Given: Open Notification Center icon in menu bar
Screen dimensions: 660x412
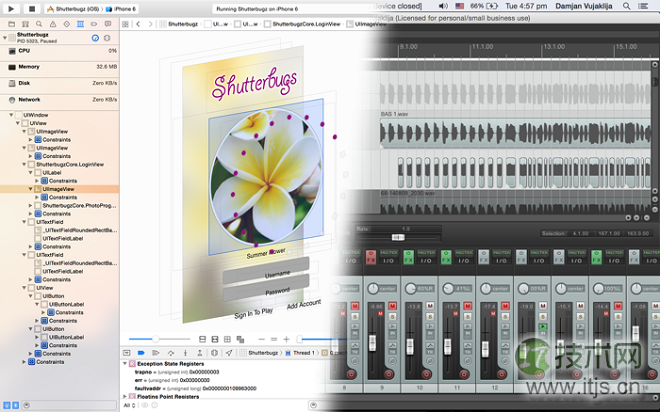Looking at the screenshot, I should (643, 6).
